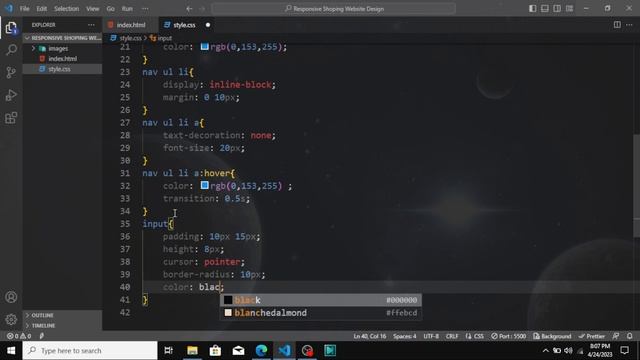Viewport: 640px width, 360px height.
Task: Open Microsoft Edge from taskbar
Action: [x=261, y=350]
